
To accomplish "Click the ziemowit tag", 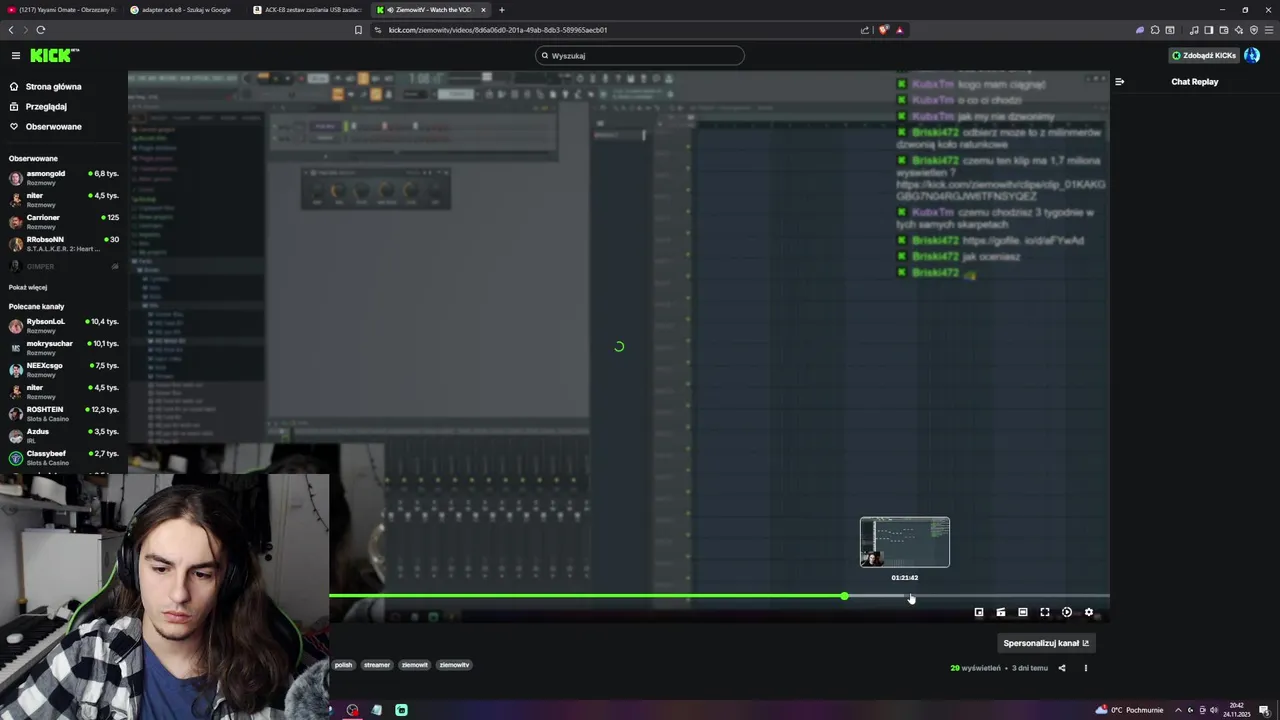I will (415, 665).
